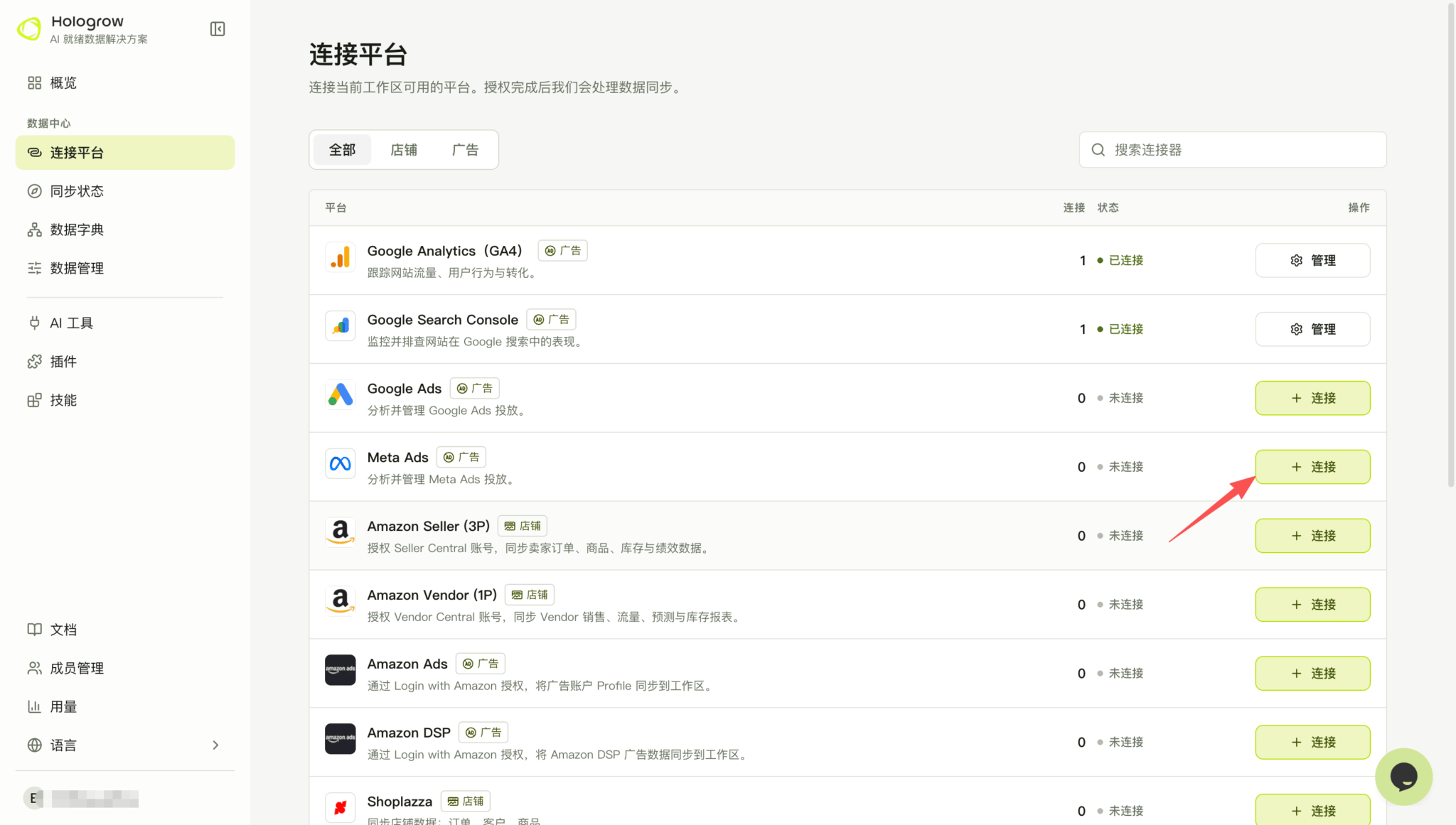This screenshot has width=1456, height=825.
Task: Open 数据字典 data dictionary
Action: tap(124, 230)
